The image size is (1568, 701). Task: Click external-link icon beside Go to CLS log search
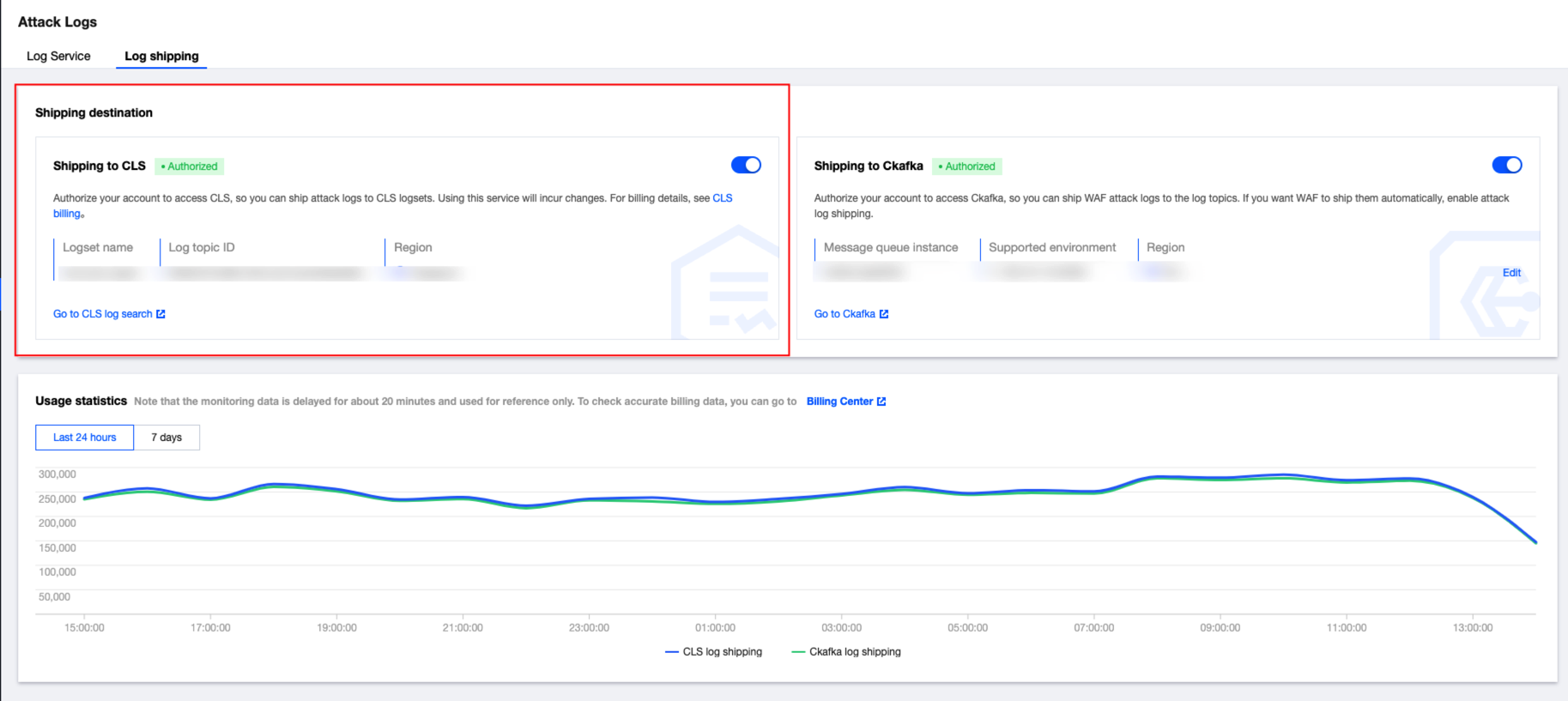[160, 314]
